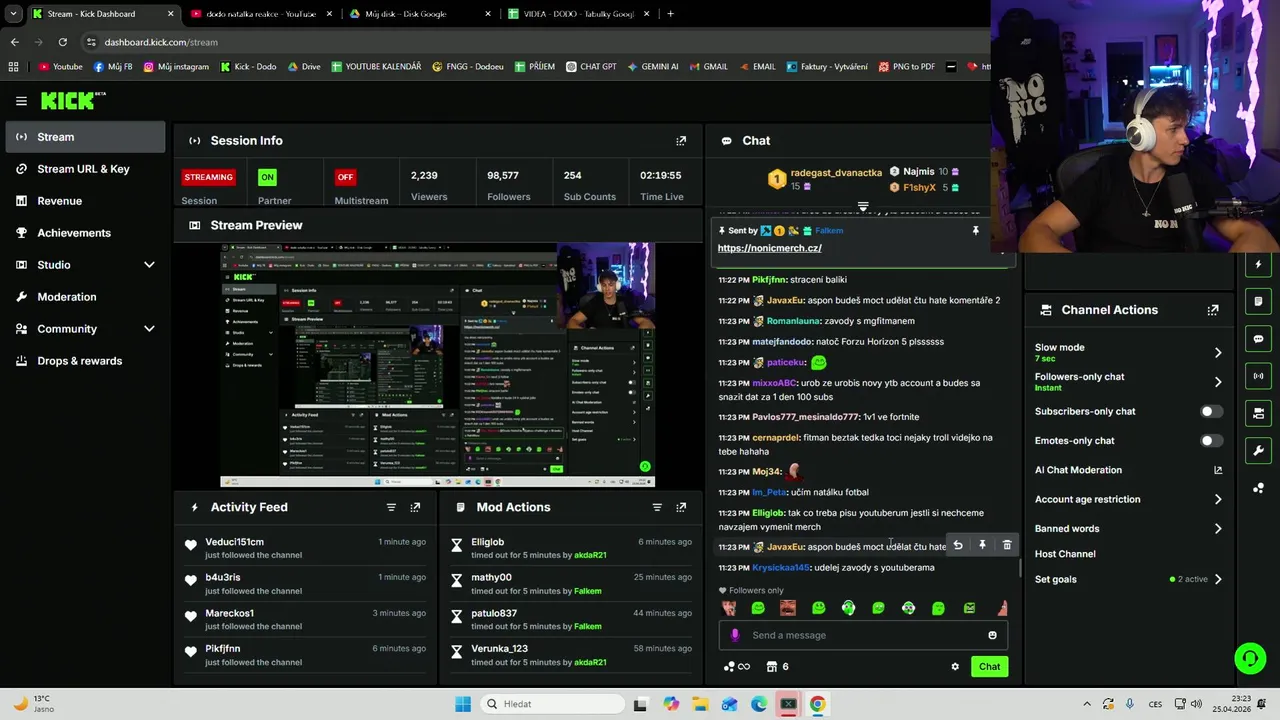
Task: Open the Windows Start menu
Action: [462, 704]
